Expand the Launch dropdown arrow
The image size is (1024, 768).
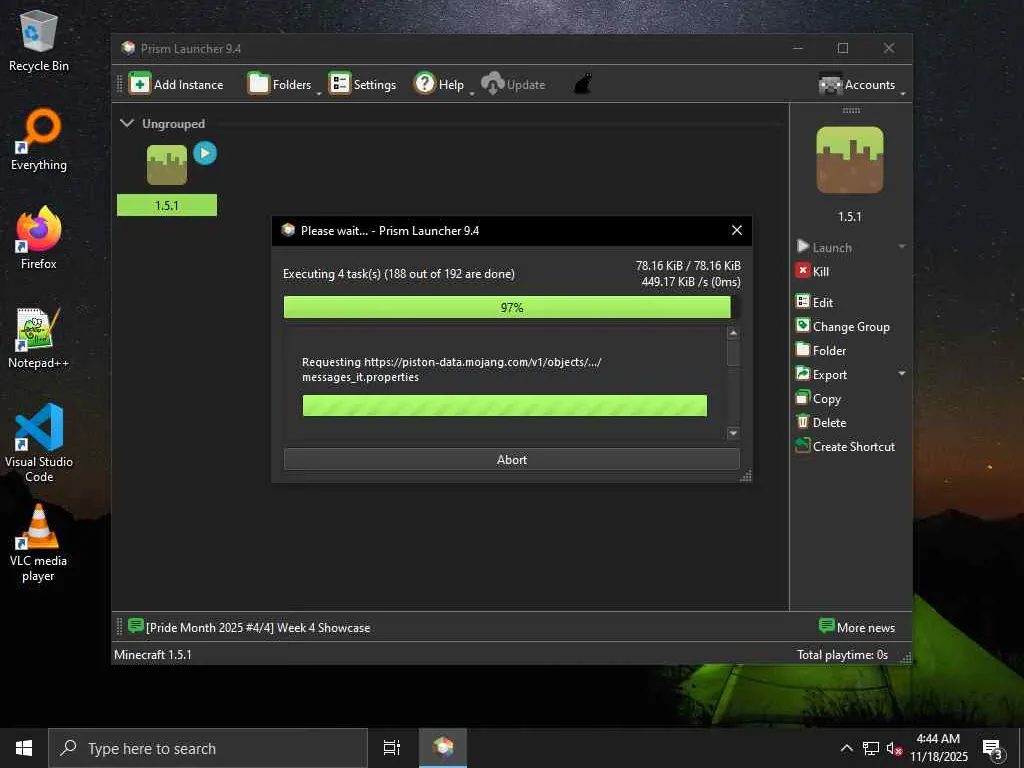[902, 247]
